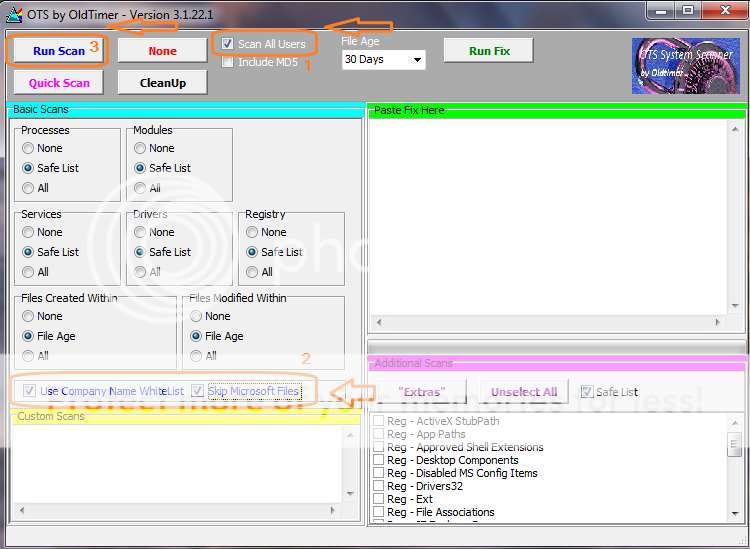Click Additional Scans list scroll up arrow
This screenshot has width=750, height=549.
pos(735,423)
